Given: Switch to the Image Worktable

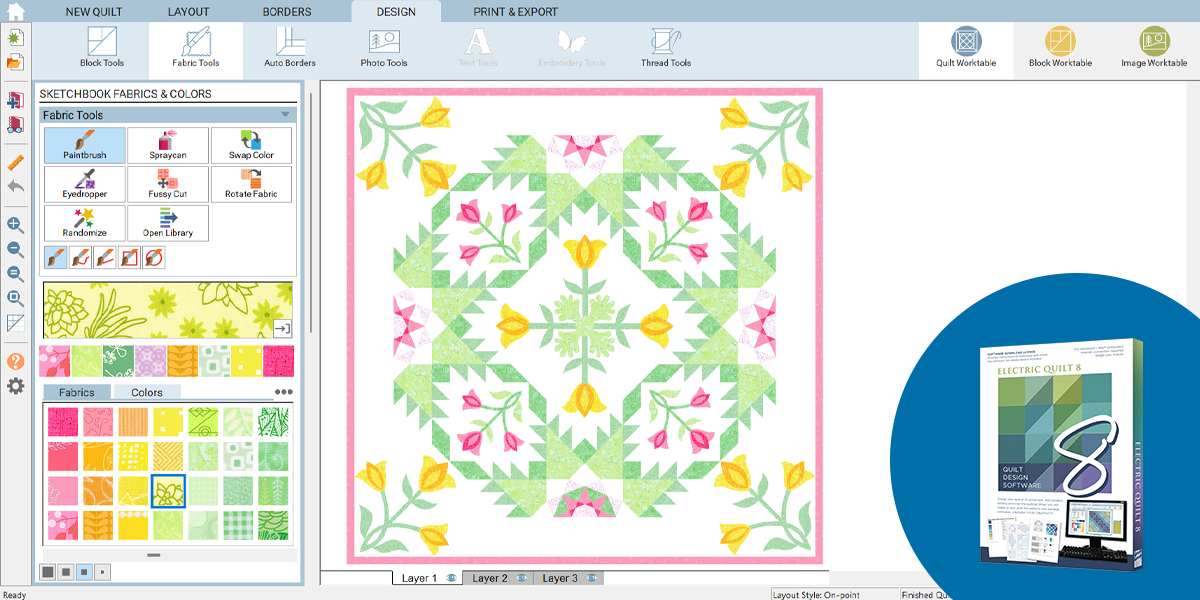Looking at the screenshot, I should (x=1154, y=48).
